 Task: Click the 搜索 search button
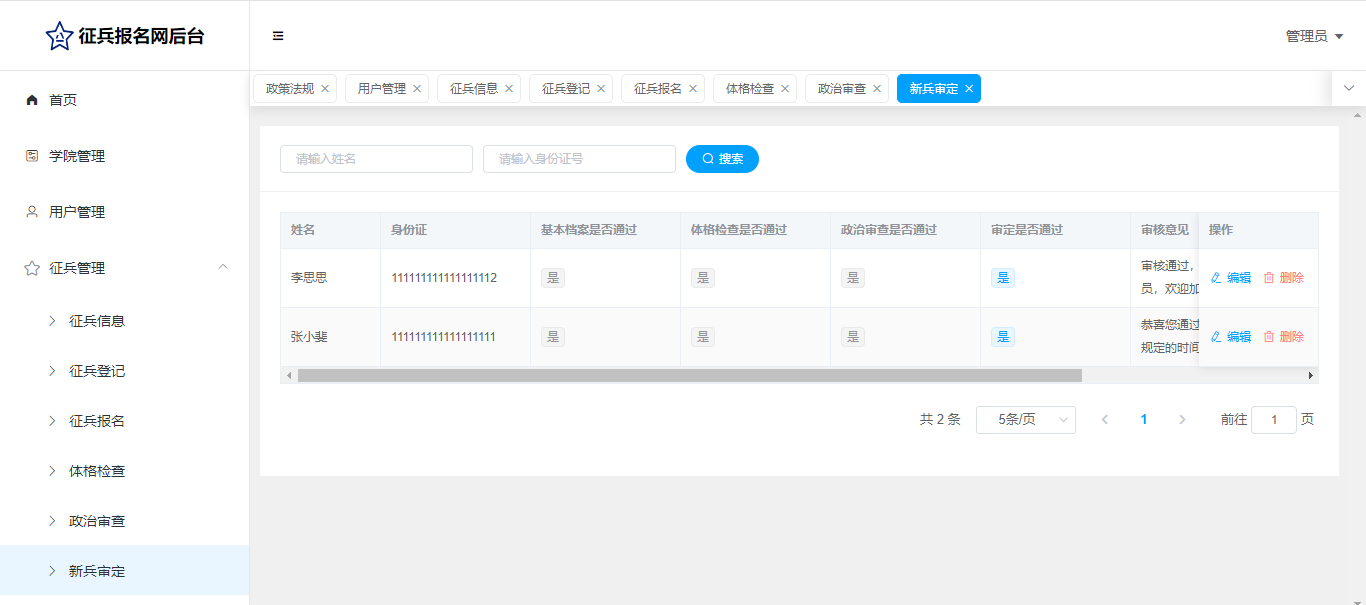[x=722, y=159]
